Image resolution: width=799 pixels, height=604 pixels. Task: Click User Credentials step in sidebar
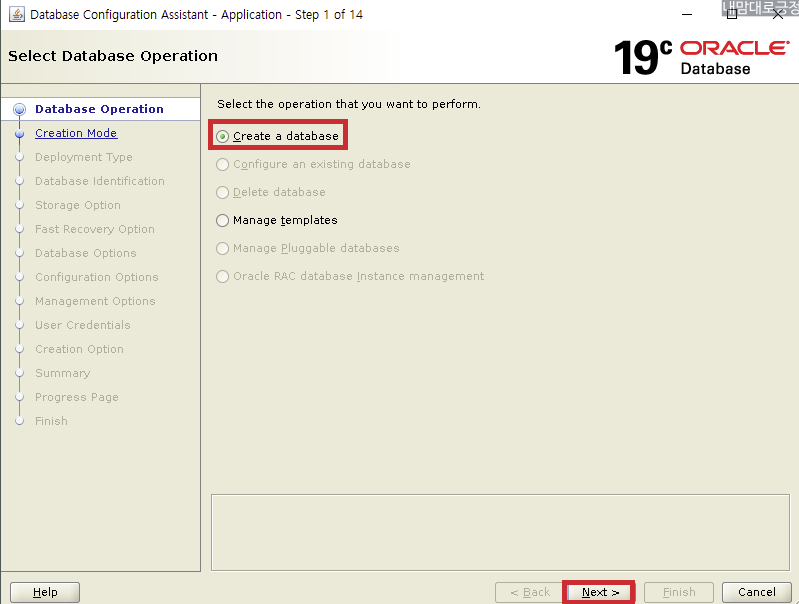[x=83, y=325]
